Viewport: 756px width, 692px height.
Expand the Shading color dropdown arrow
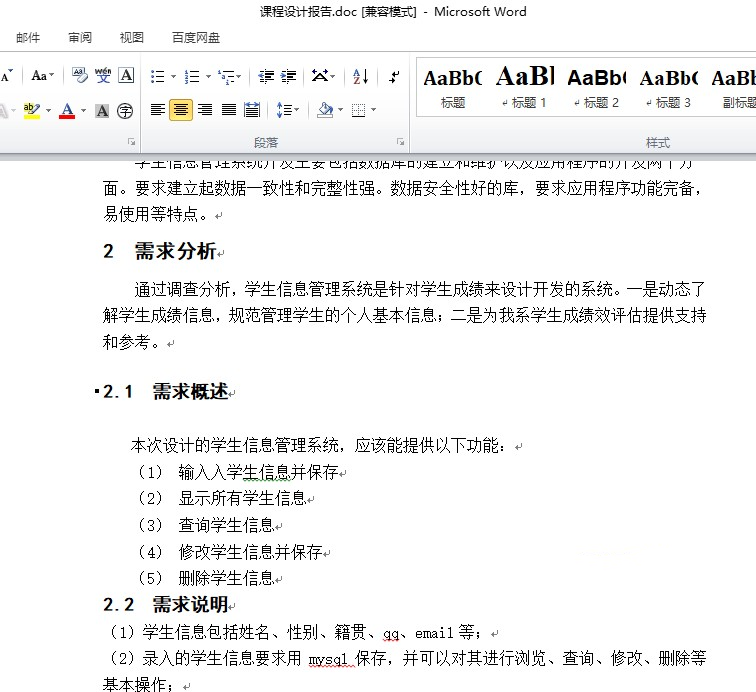coord(340,110)
